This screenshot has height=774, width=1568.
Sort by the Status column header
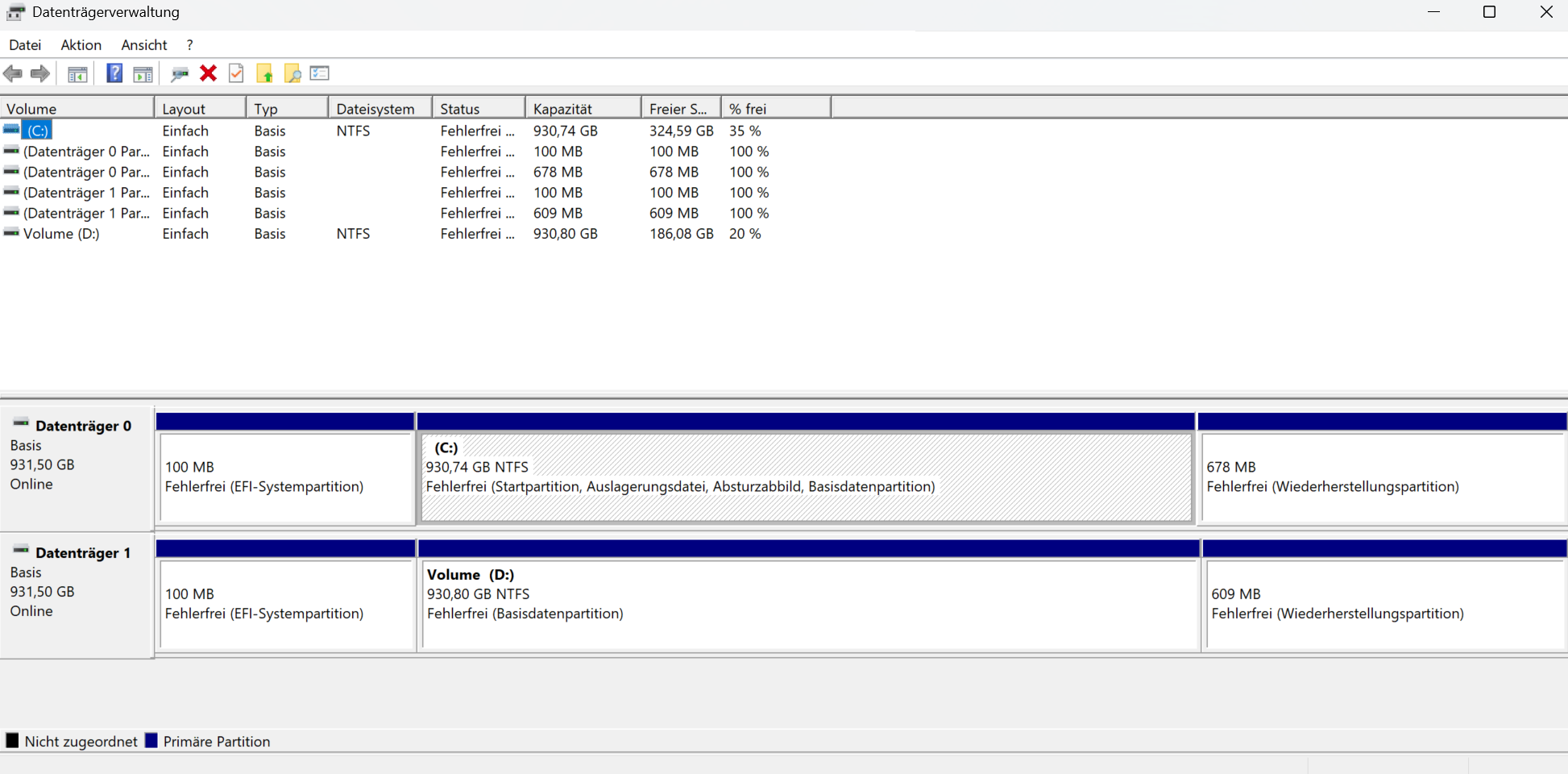point(479,108)
